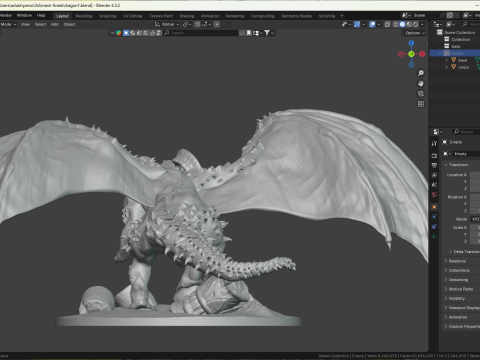Image resolution: width=480 pixels, height=360 pixels.
Task: Open rotation Mode XYZ dropdown
Action: point(475,219)
